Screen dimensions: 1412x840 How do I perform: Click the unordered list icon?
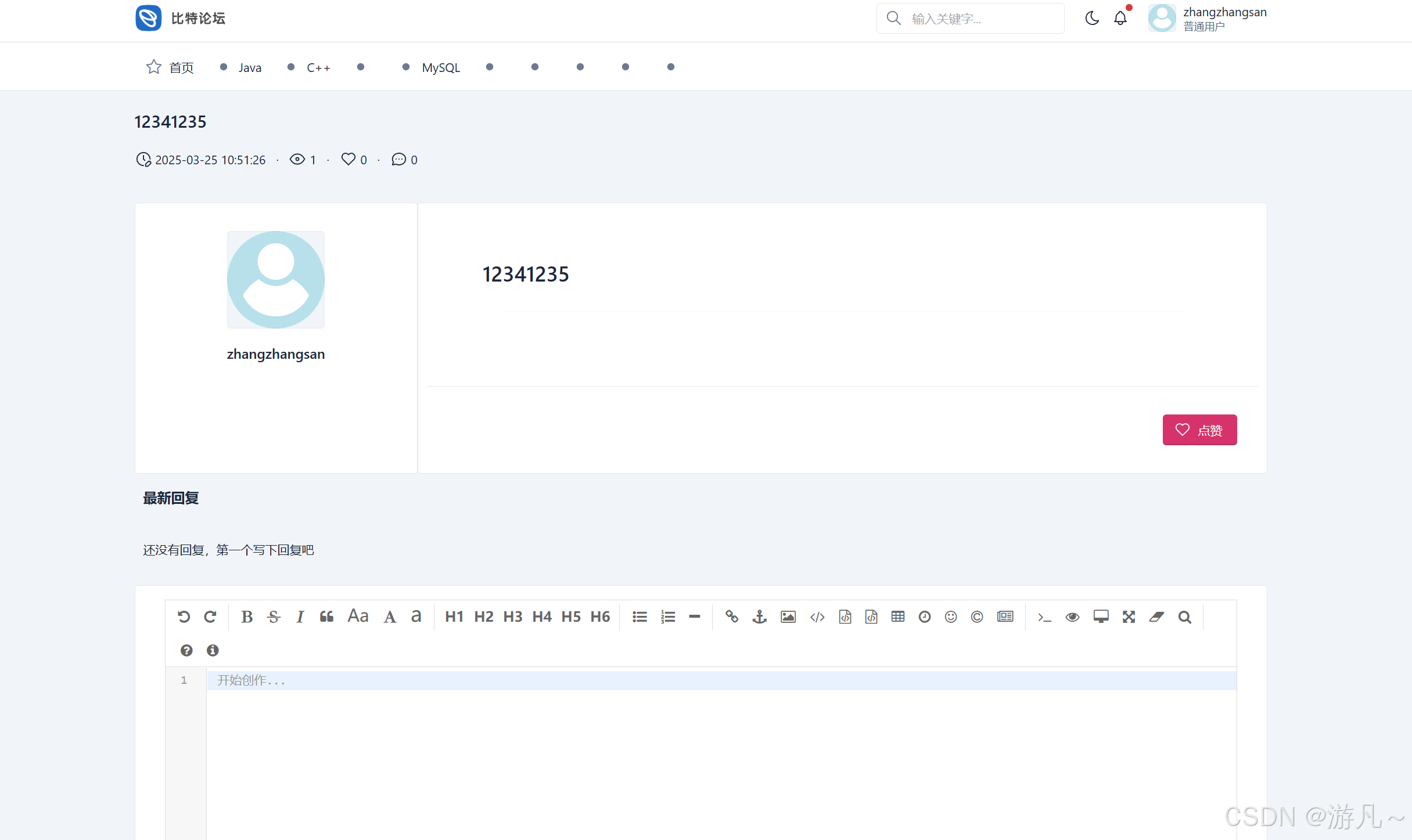639,617
